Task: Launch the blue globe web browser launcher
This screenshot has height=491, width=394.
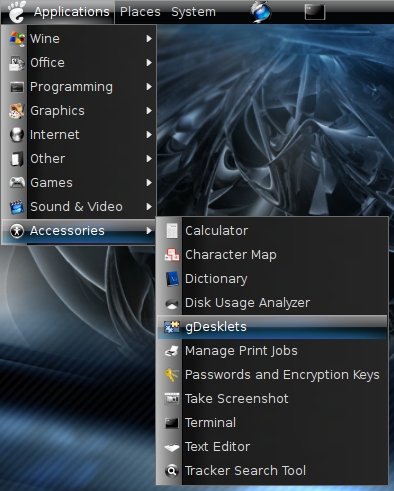Action: (x=261, y=12)
